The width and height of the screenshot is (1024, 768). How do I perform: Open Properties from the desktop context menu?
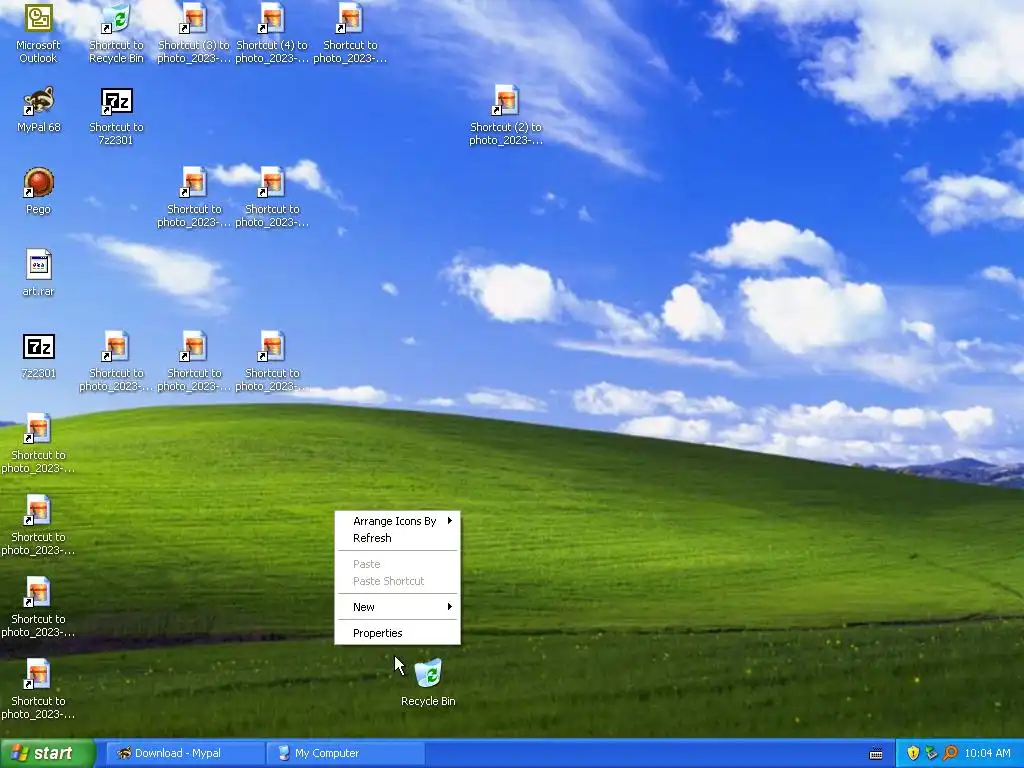[x=397, y=633]
